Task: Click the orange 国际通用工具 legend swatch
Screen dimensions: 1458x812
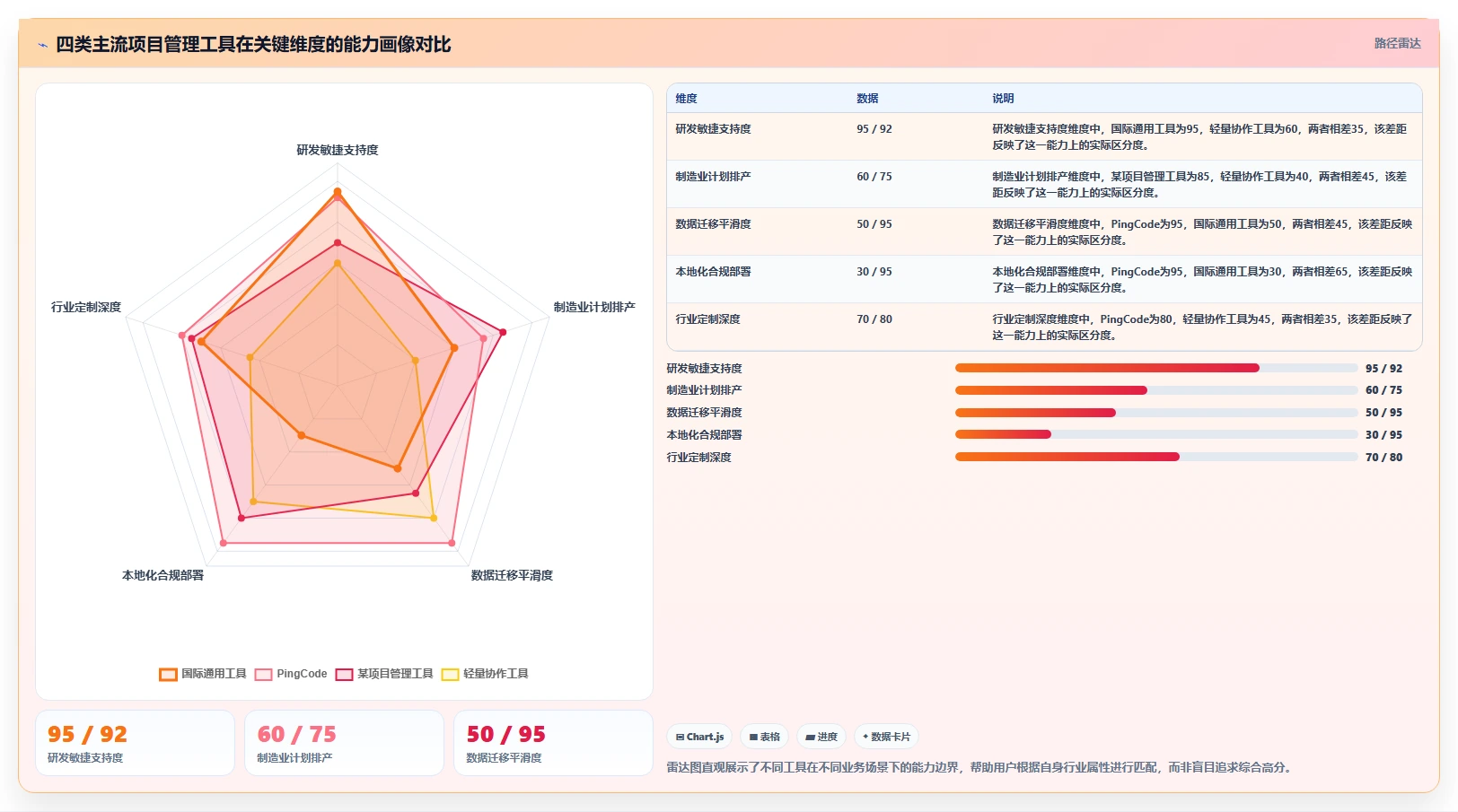Action: point(168,675)
